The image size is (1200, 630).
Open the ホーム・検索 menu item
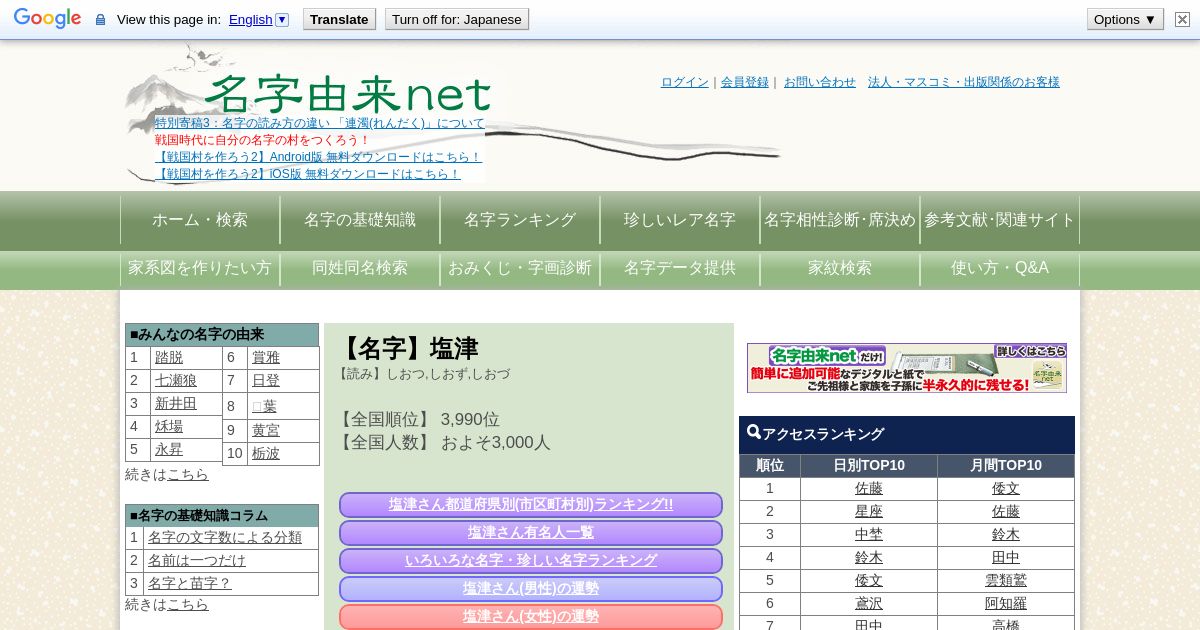(200, 220)
